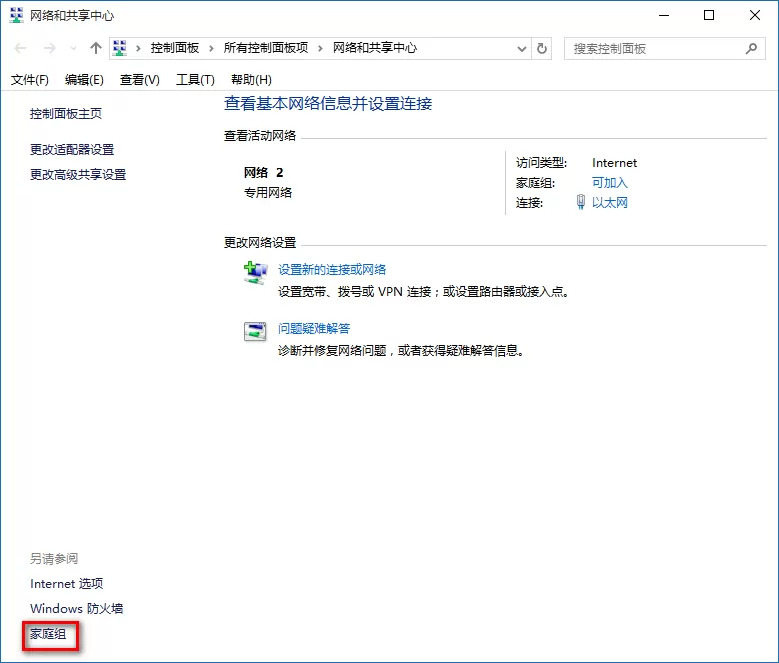Refresh the page with refresh icon
This screenshot has width=779, height=663.
542,48
